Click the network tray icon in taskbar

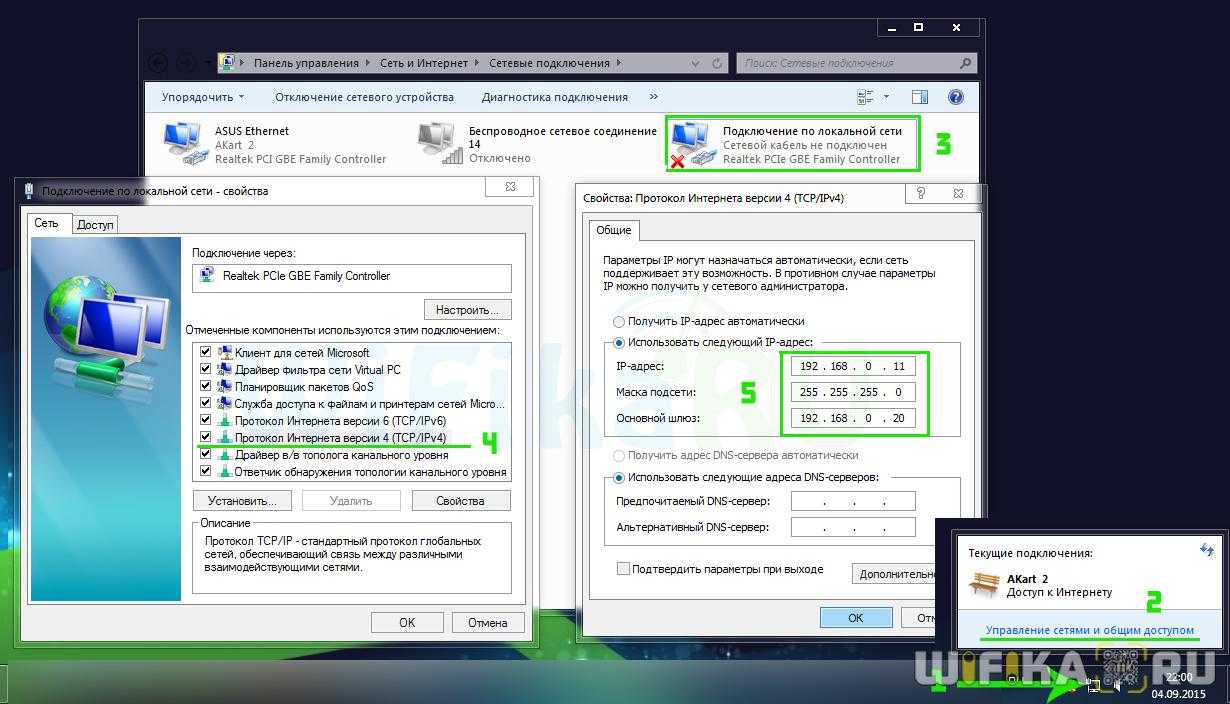tap(1094, 685)
